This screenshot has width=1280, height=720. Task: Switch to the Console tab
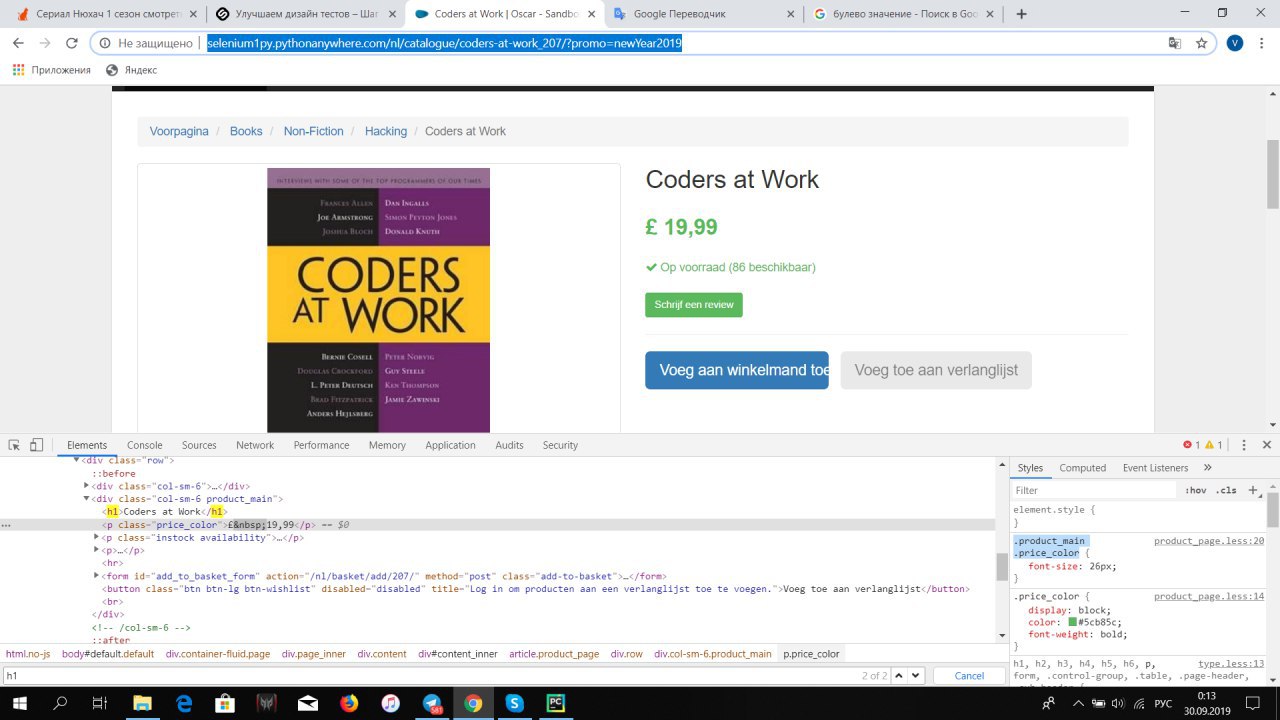pyautogui.click(x=144, y=445)
